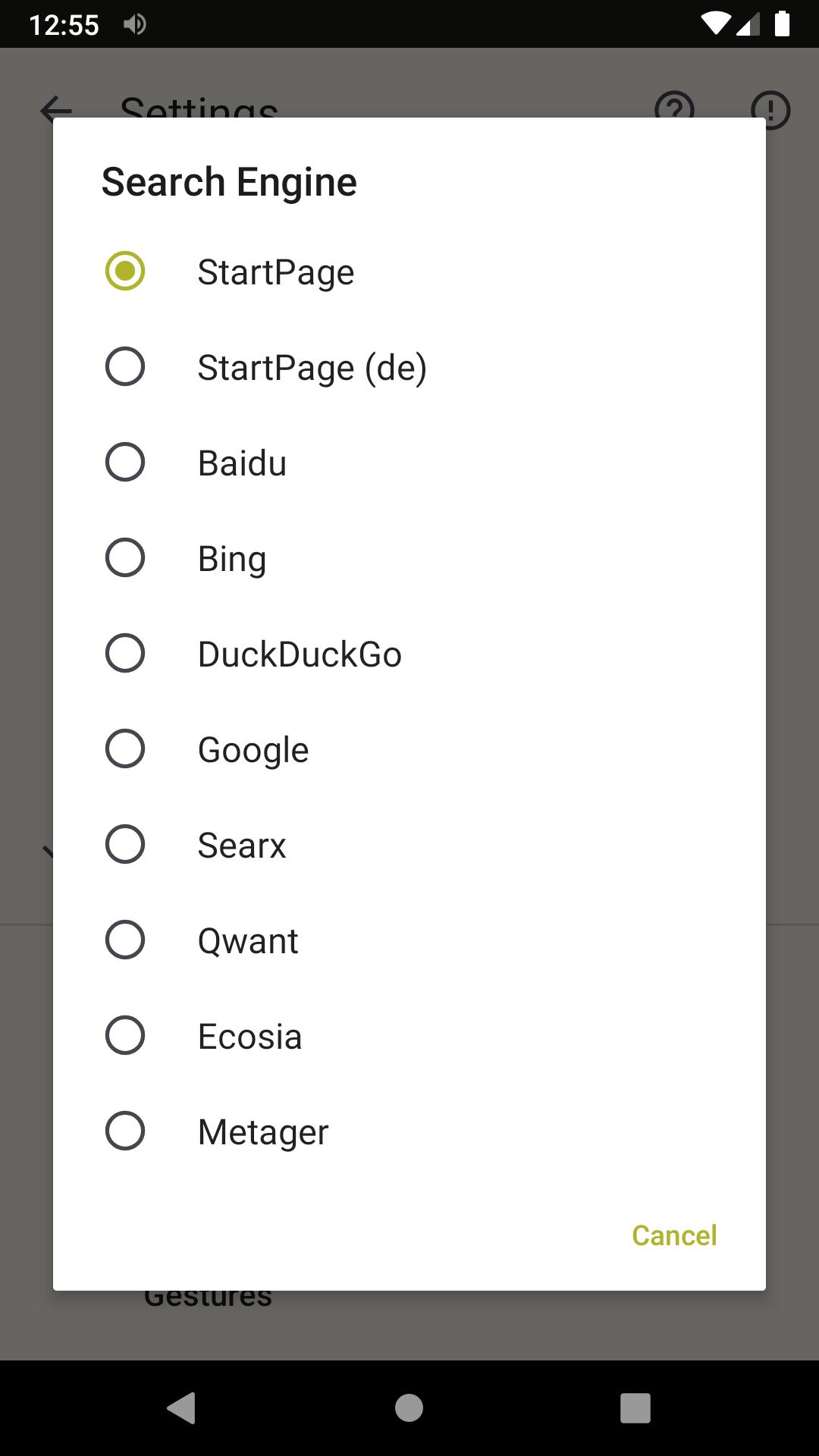This screenshot has width=819, height=1456.
Task: Select the Searx option
Action: [125, 845]
